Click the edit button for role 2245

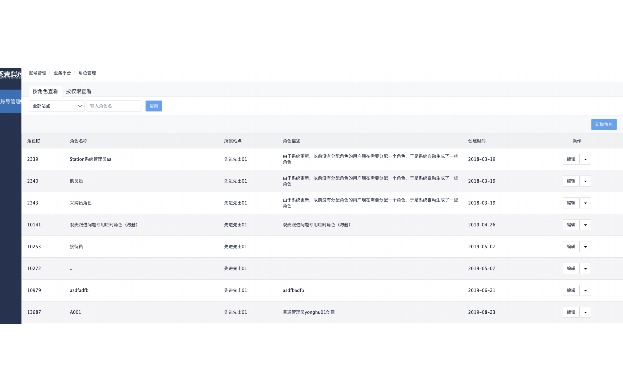point(571,203)
